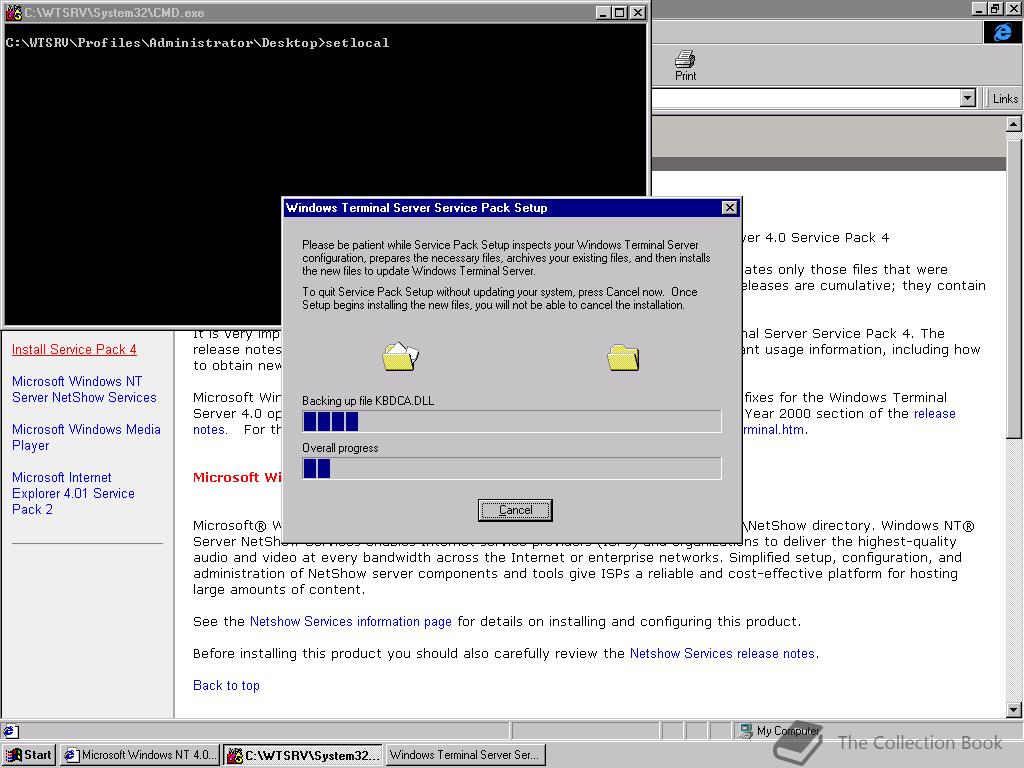This screenshot has height=768, width=1024.
Task: Open Microsoft Windows Media Player link
Action: tap(86, 438)
